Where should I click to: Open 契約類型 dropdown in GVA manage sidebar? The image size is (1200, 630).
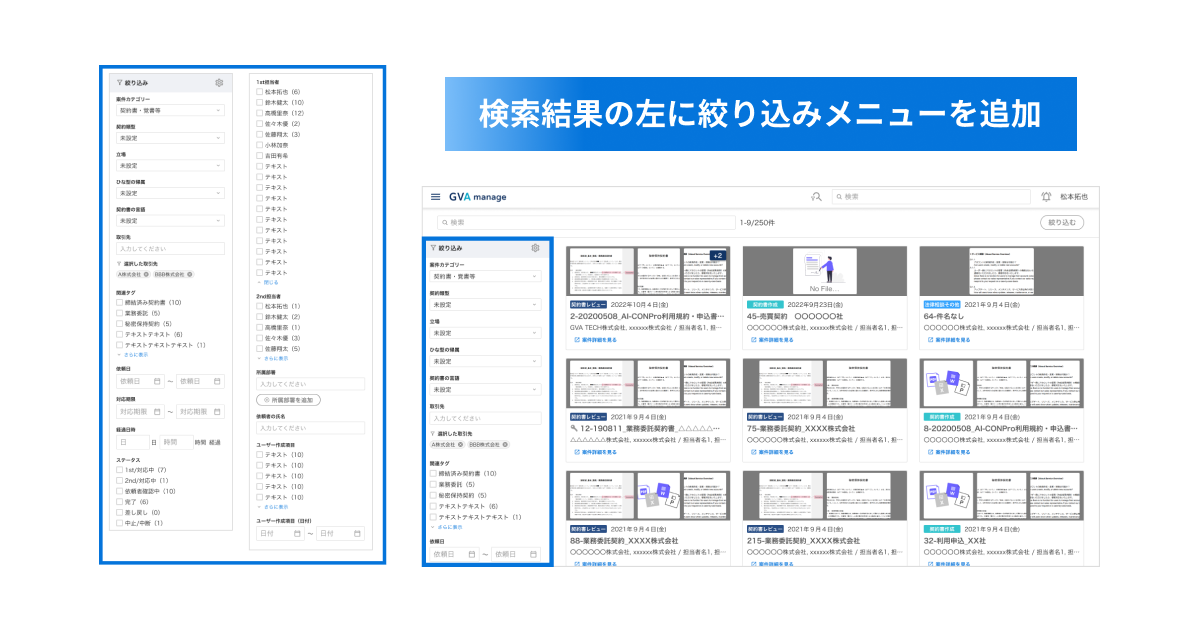[485, 304]
